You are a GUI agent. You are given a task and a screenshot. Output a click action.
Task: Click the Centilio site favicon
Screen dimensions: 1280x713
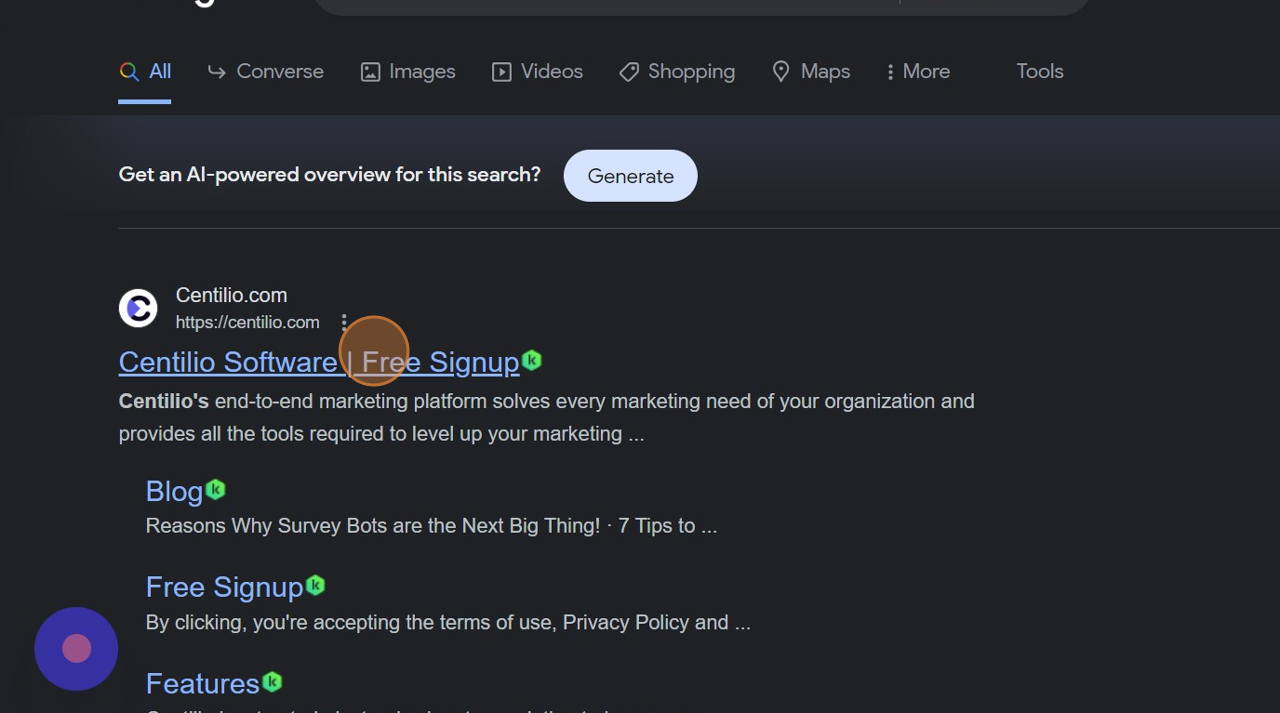coord(138,308)
